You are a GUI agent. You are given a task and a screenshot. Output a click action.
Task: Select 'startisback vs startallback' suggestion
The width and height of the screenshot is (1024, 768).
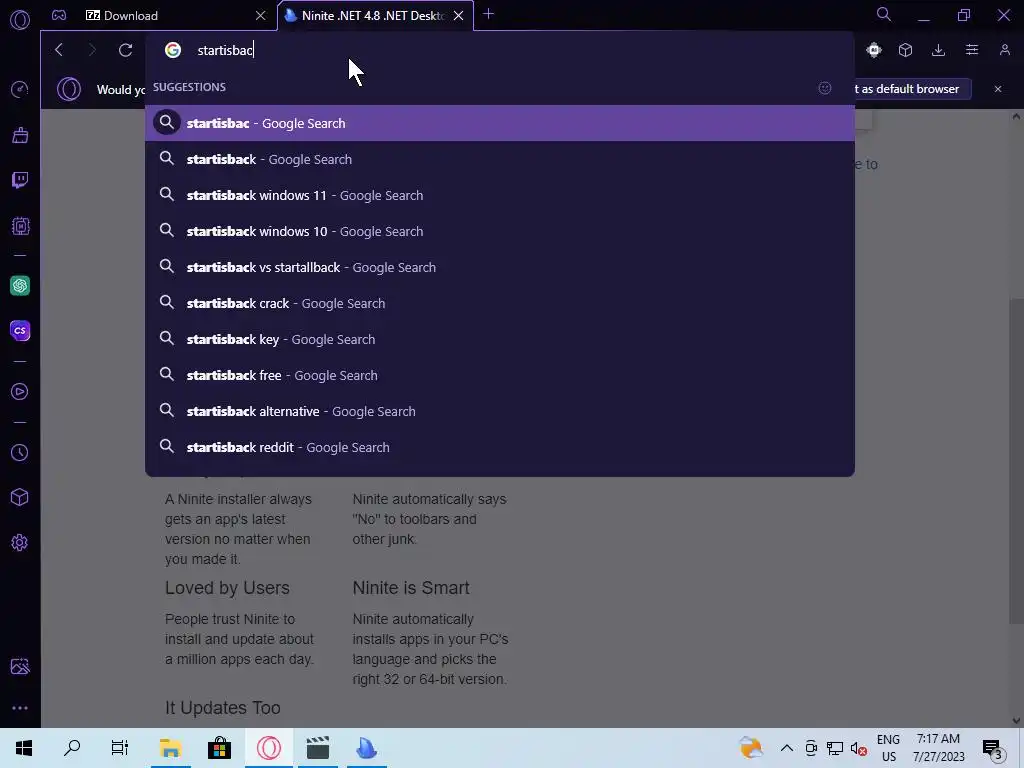coord(500,267)
